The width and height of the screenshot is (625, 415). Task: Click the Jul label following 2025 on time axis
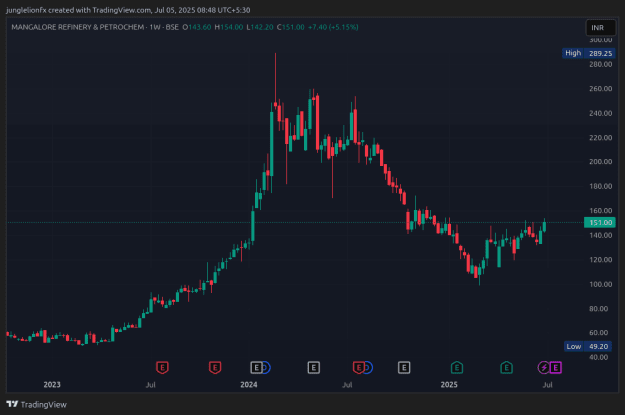pyautogui.click(x=547, y=385)
